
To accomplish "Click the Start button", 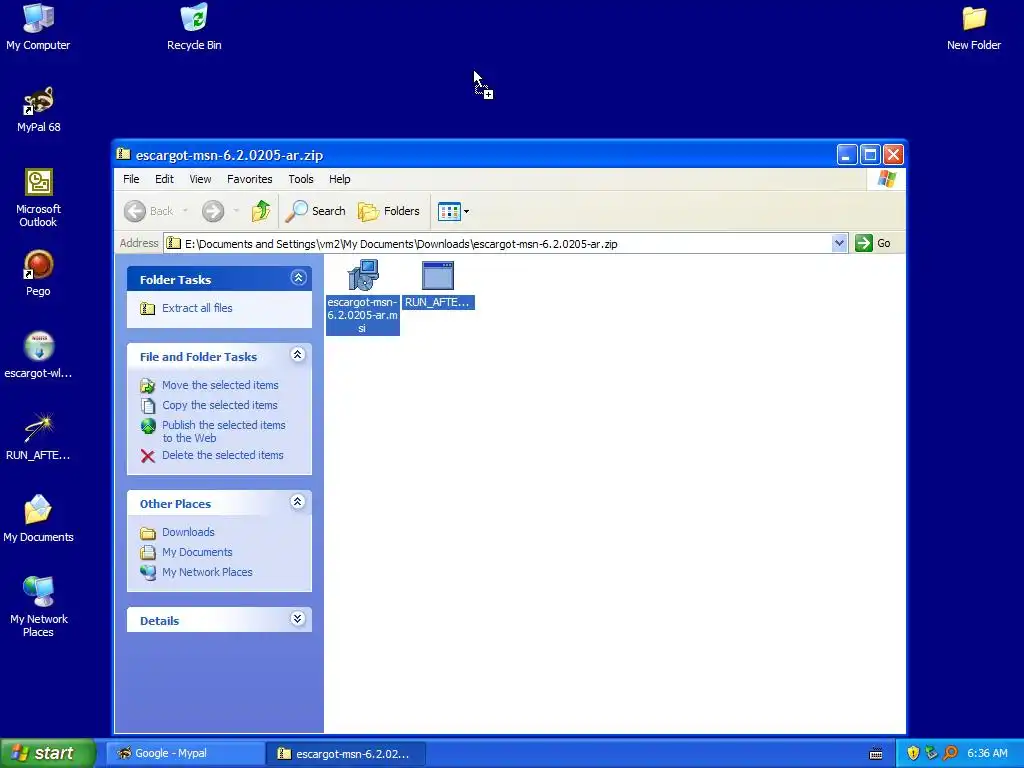I will coord(47,754).
